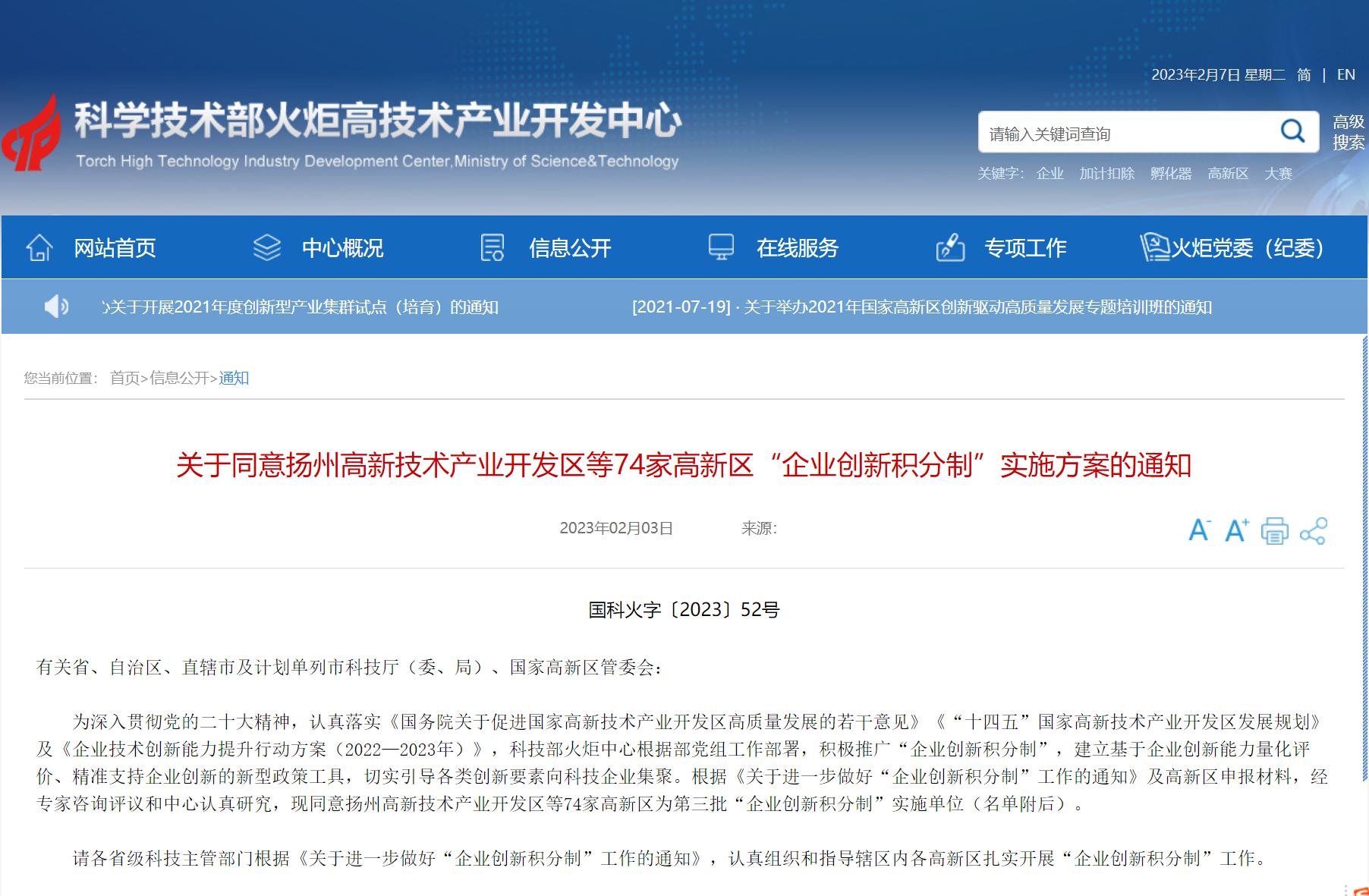Open the 创新型产业集群试点 notice in the ticker
Viewport: 1369px width, 896px height.
[x=301, y=307]
